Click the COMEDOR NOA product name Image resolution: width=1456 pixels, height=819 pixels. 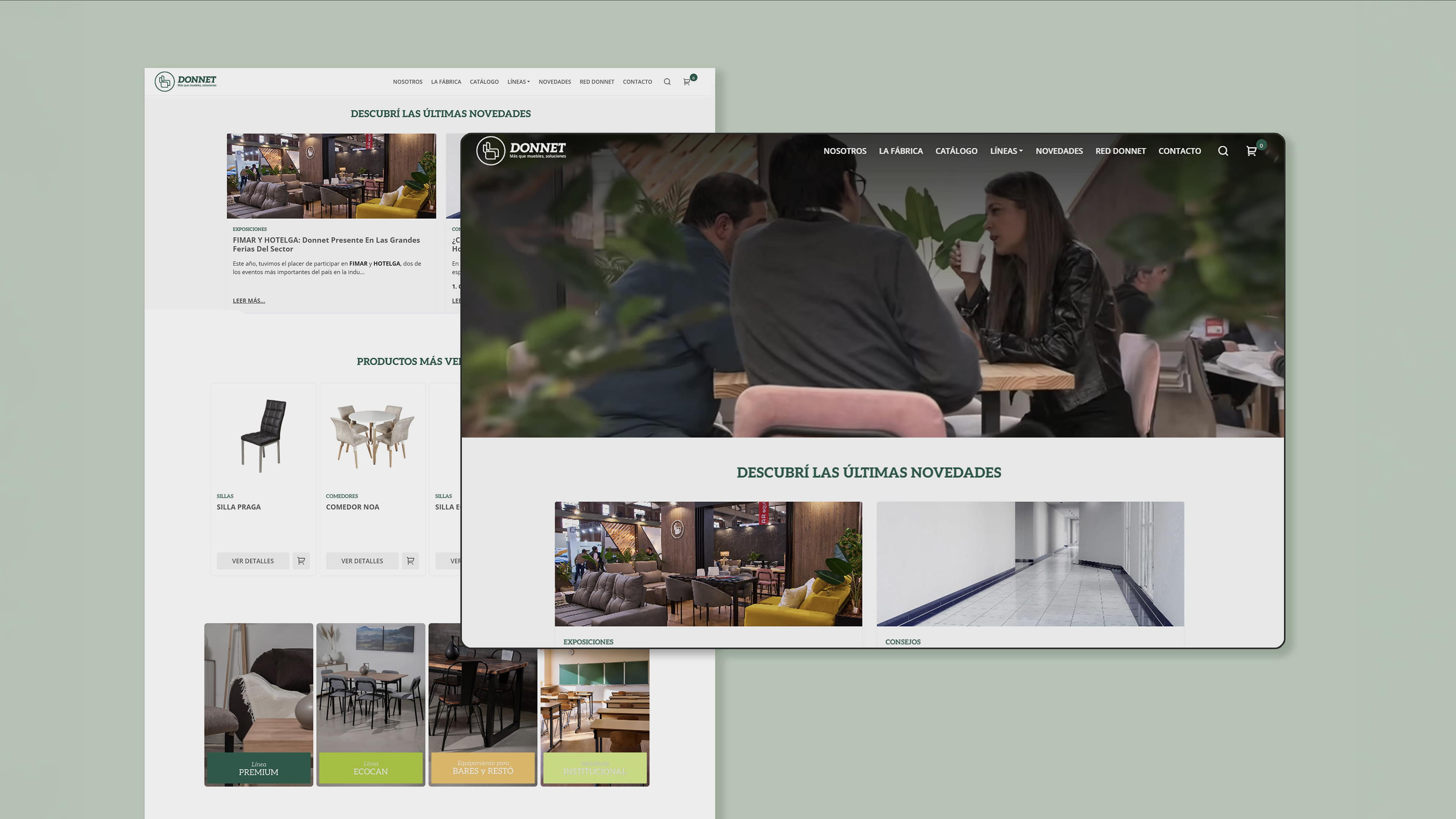coord(352,507)
